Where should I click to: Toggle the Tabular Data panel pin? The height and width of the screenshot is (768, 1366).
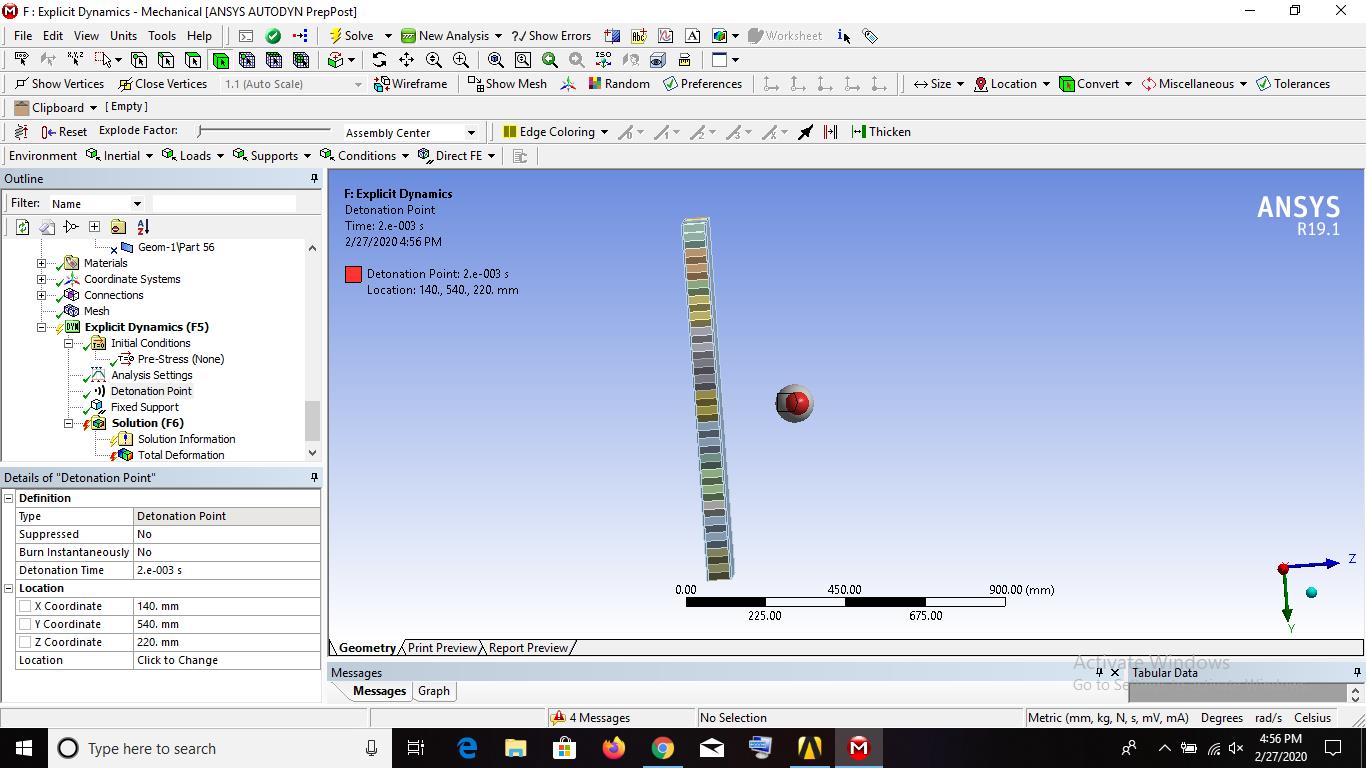1357,673
